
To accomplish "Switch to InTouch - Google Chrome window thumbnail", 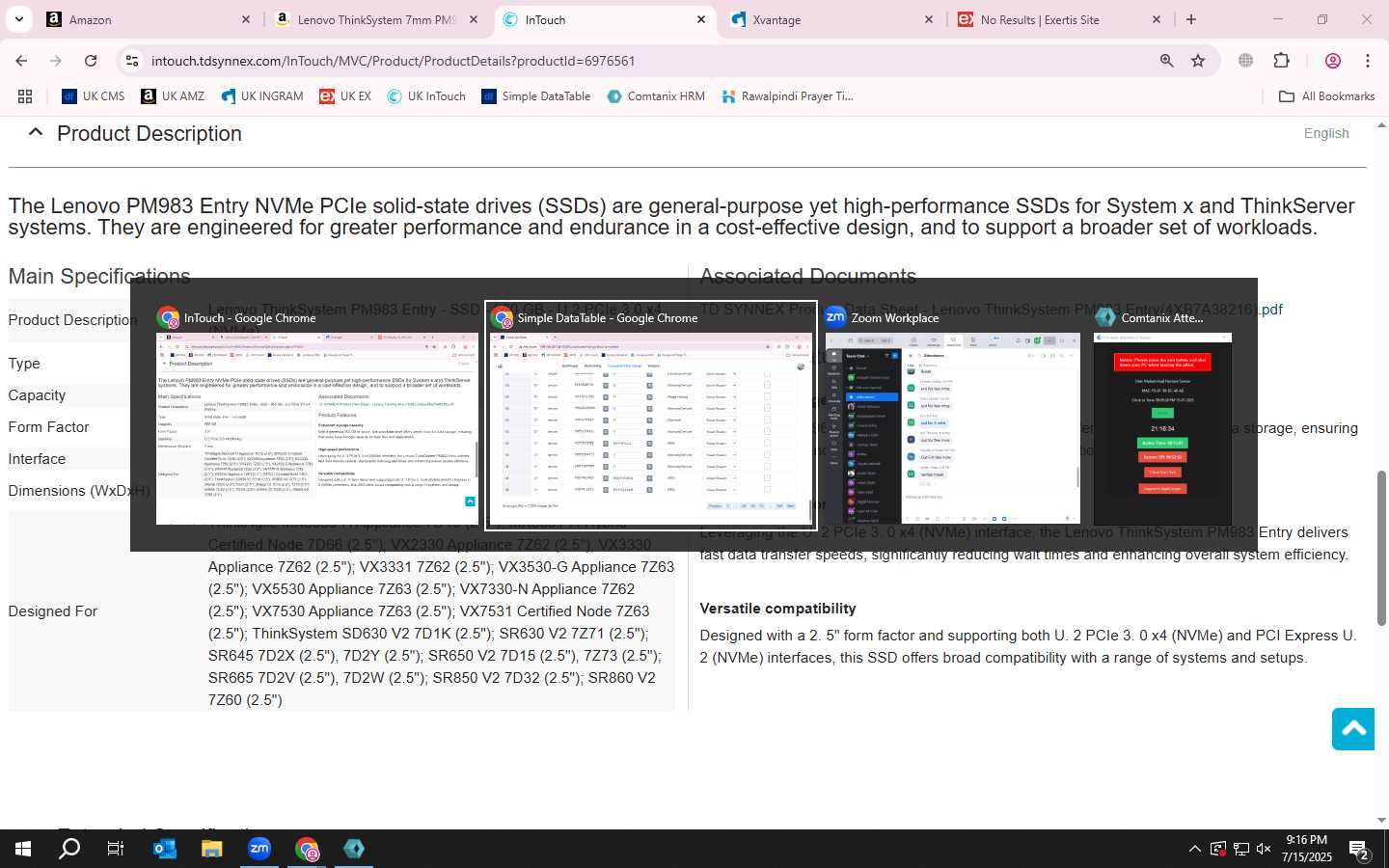I will 317,417.
